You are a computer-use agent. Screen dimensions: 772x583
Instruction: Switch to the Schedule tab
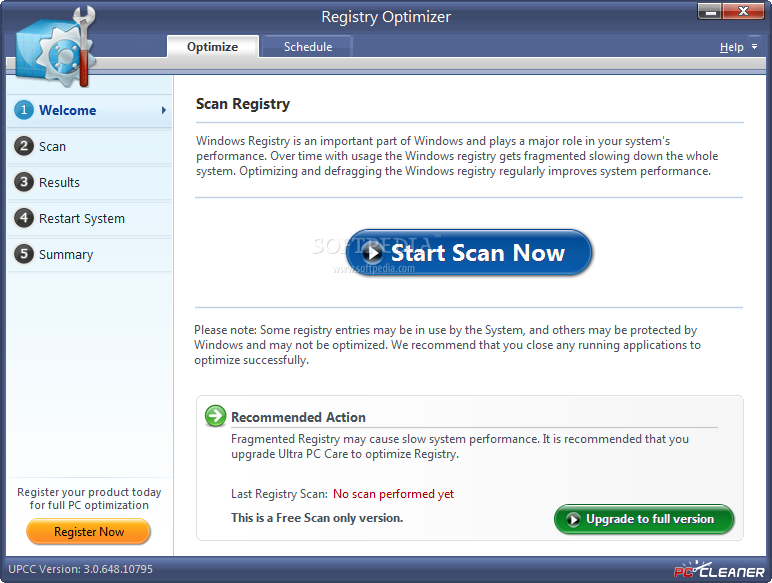308,47
